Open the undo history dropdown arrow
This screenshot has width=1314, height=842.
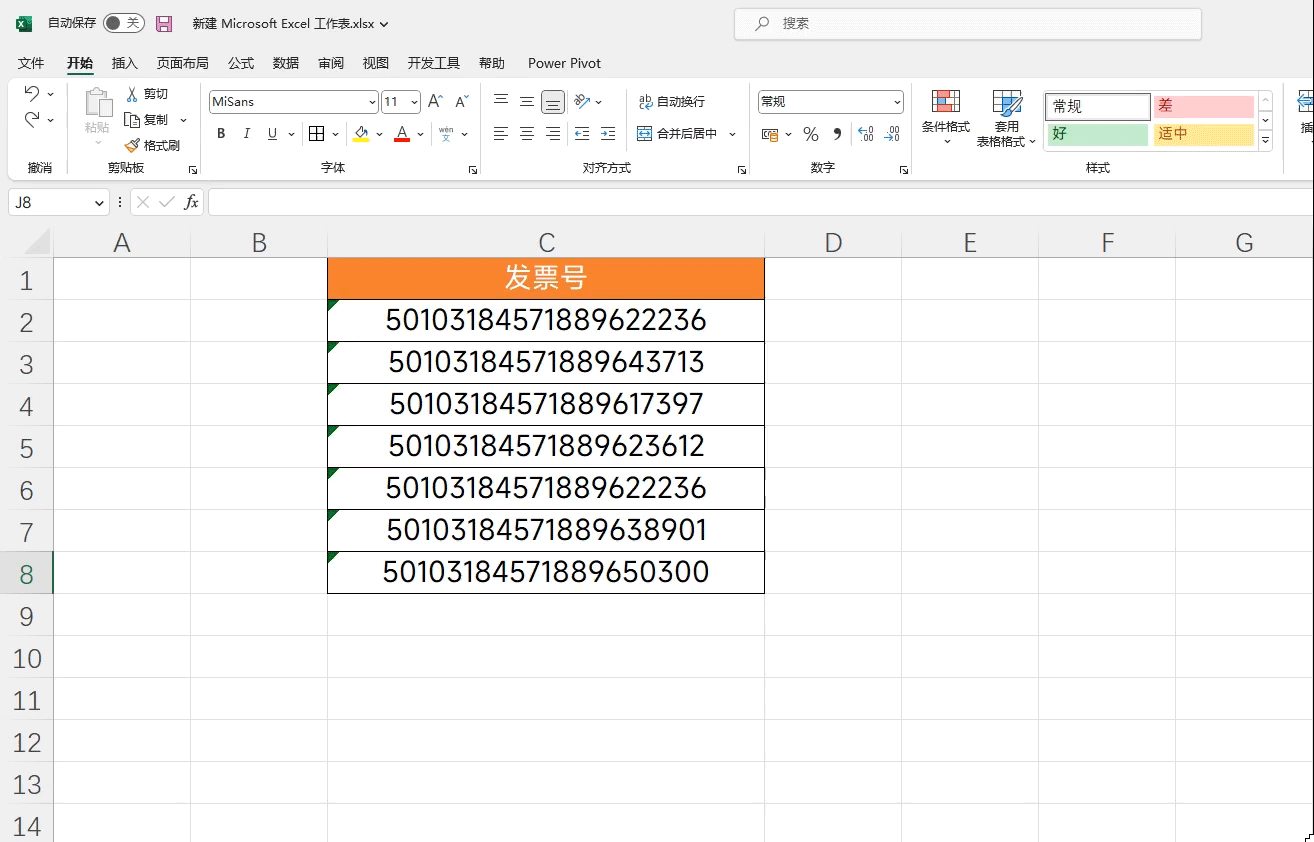click(50, 93)
